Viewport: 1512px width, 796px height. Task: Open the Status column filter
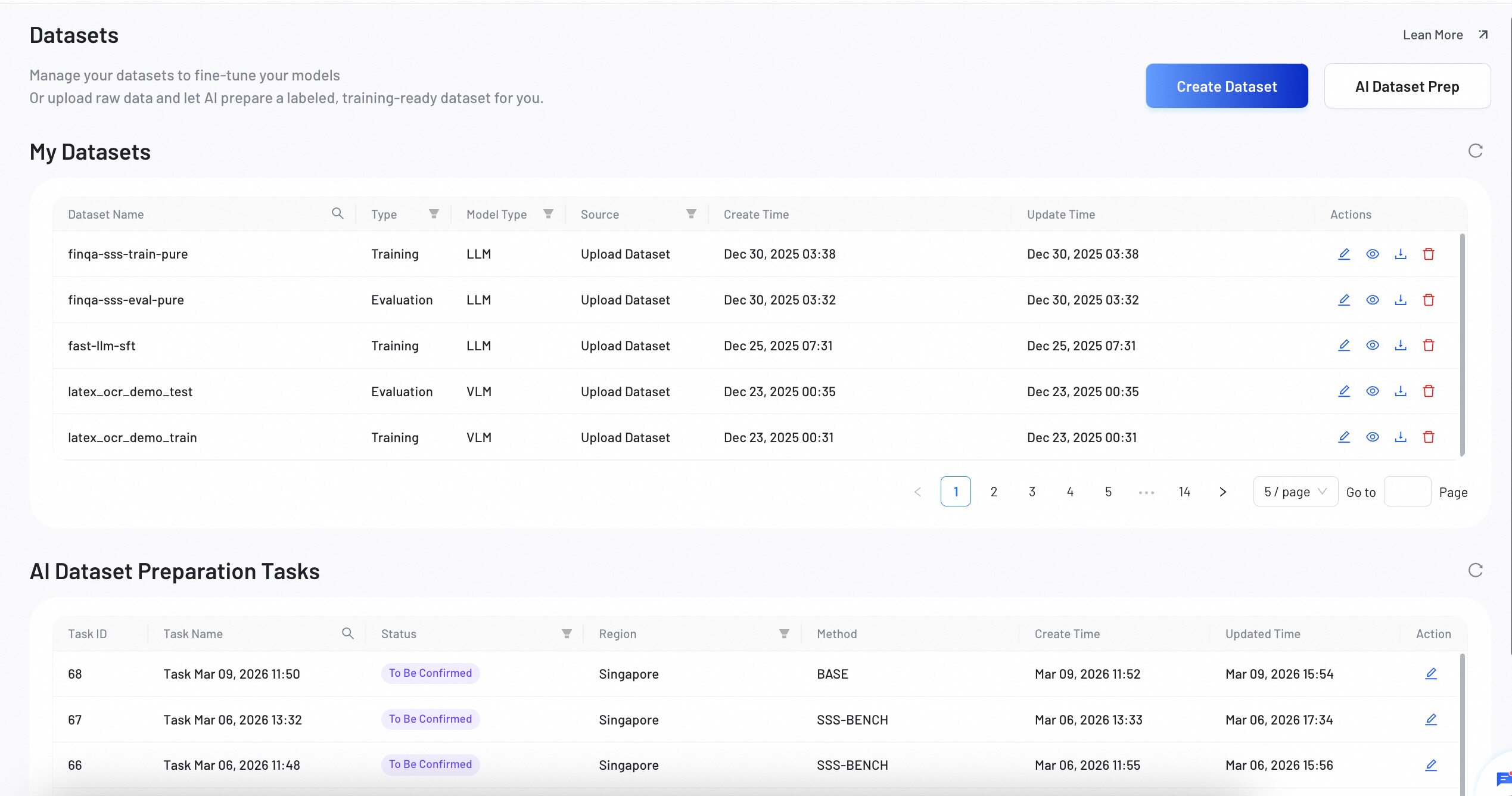[x=567, y=633]
